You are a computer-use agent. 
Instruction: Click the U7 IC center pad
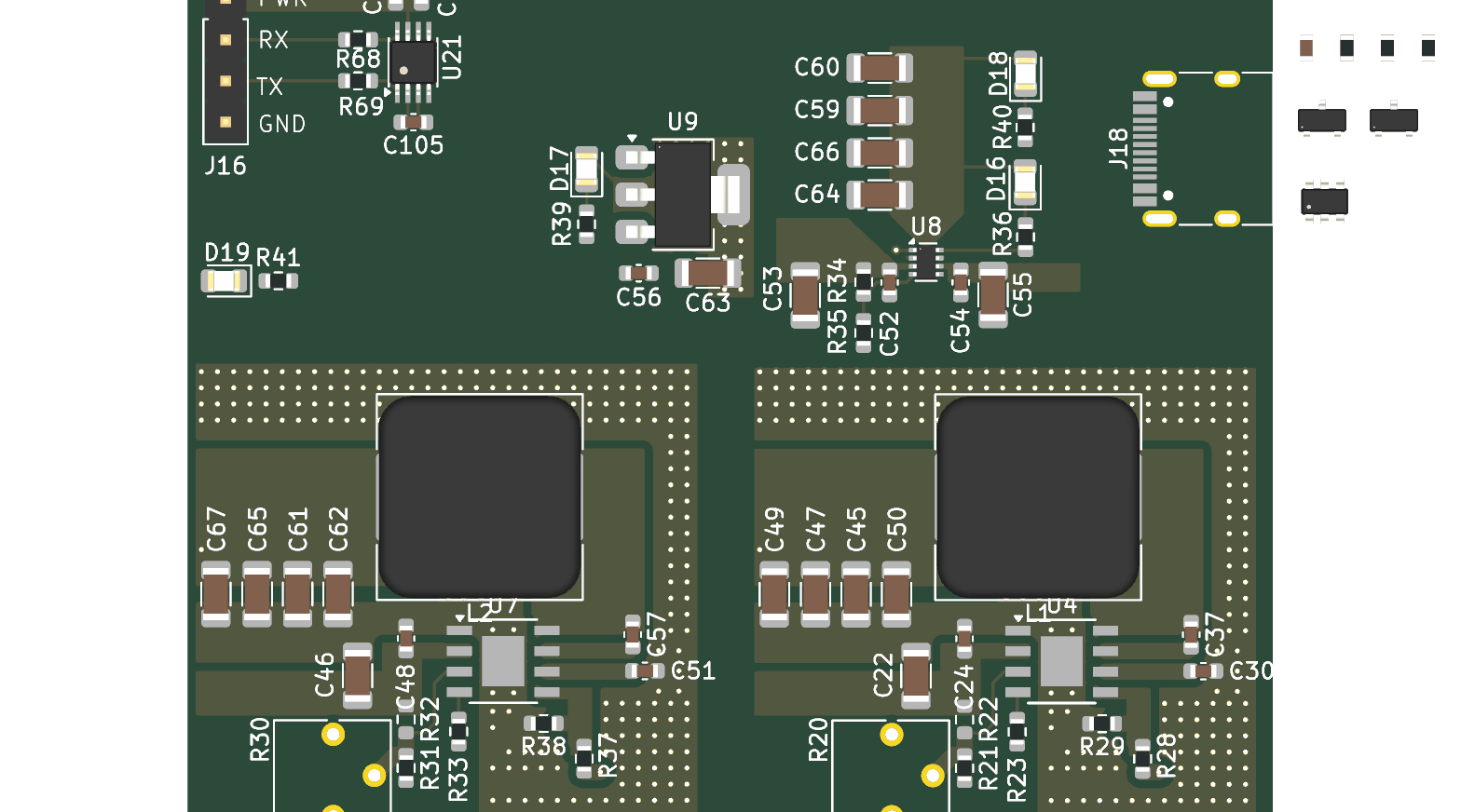[x=502, y=661]
